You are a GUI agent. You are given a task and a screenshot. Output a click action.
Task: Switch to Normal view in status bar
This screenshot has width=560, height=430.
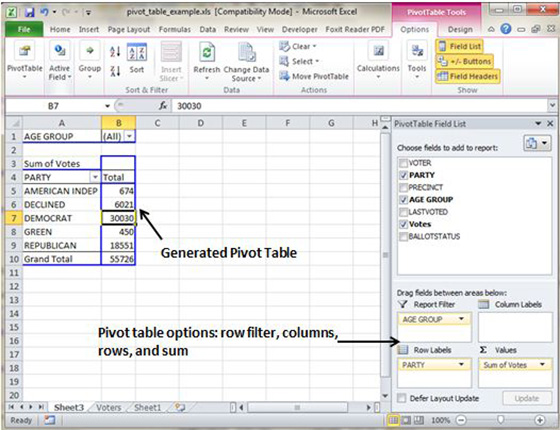393,420
